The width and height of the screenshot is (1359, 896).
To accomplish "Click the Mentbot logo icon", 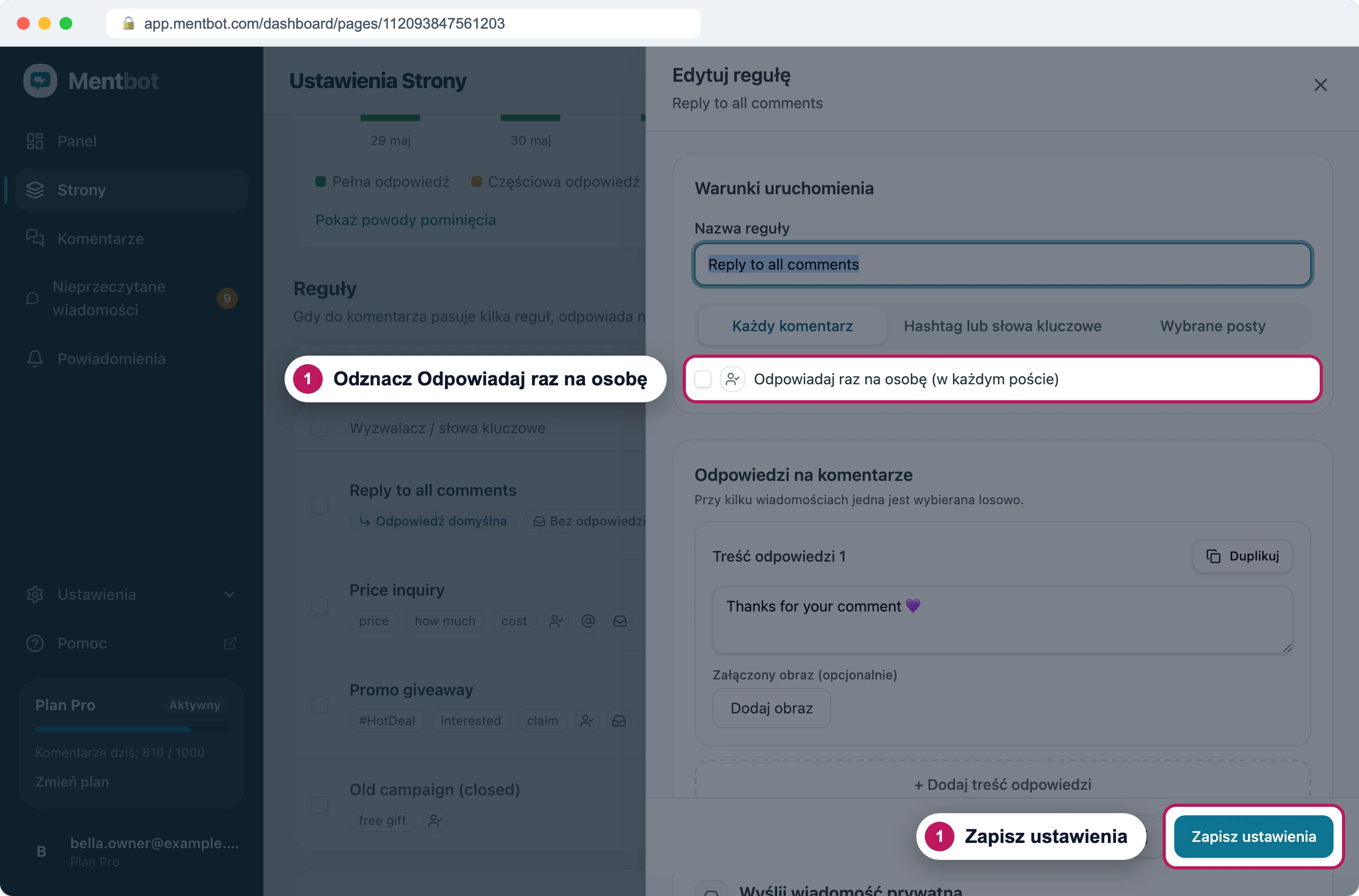I will 40,81.
